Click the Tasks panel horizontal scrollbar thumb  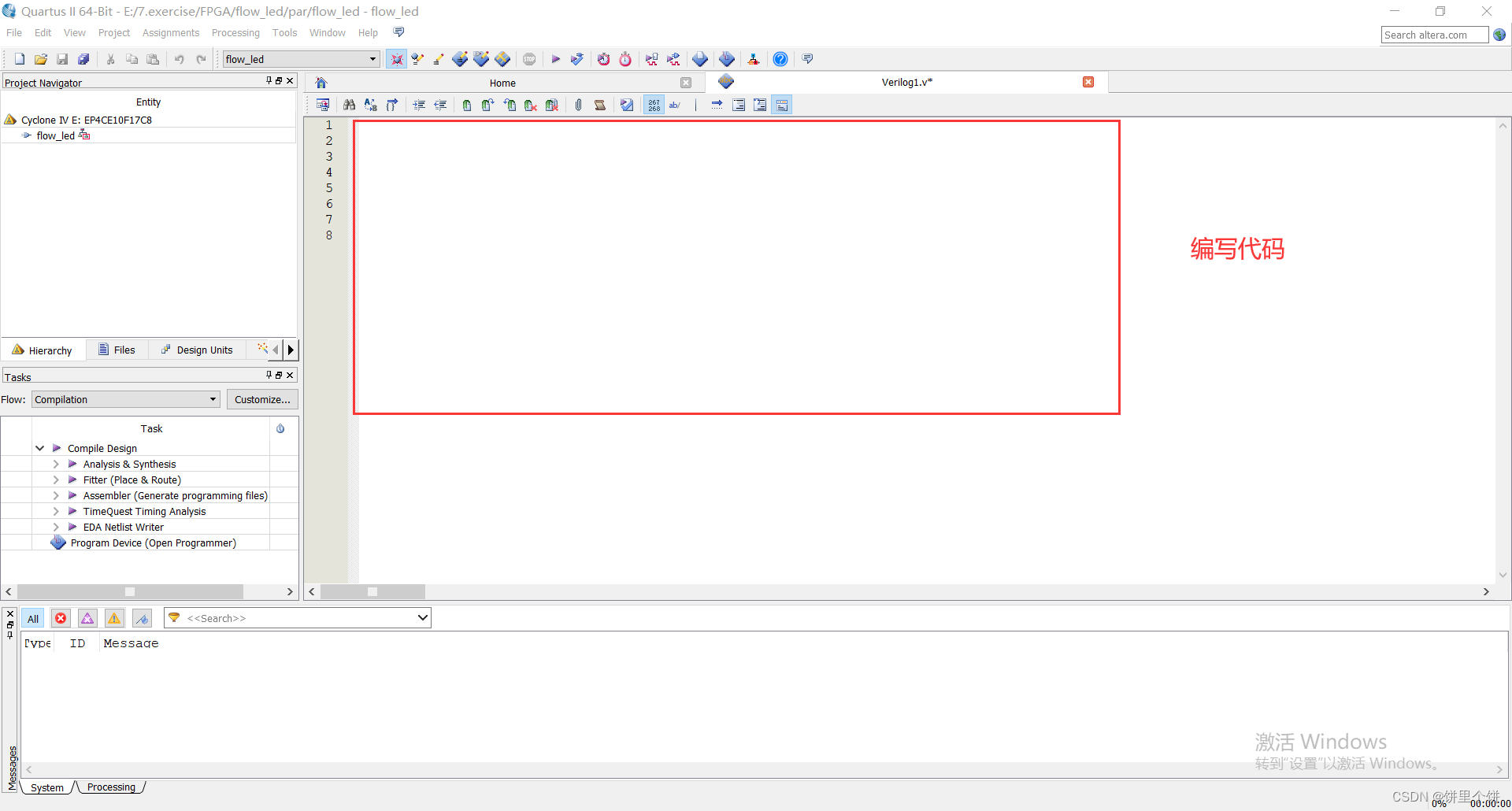[130, 591]
